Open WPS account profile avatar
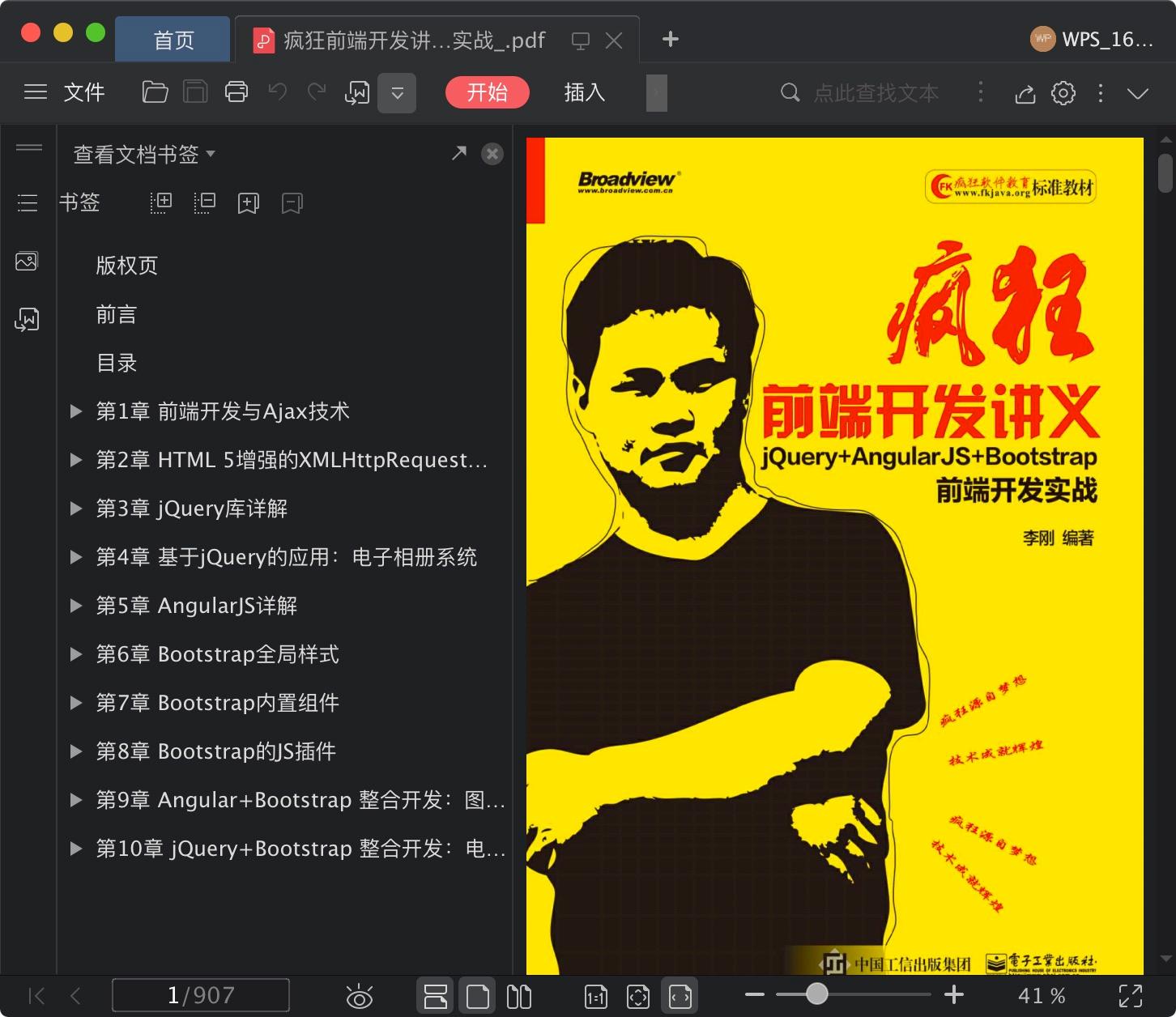 pyautogui.click(x=1042, y=40)
